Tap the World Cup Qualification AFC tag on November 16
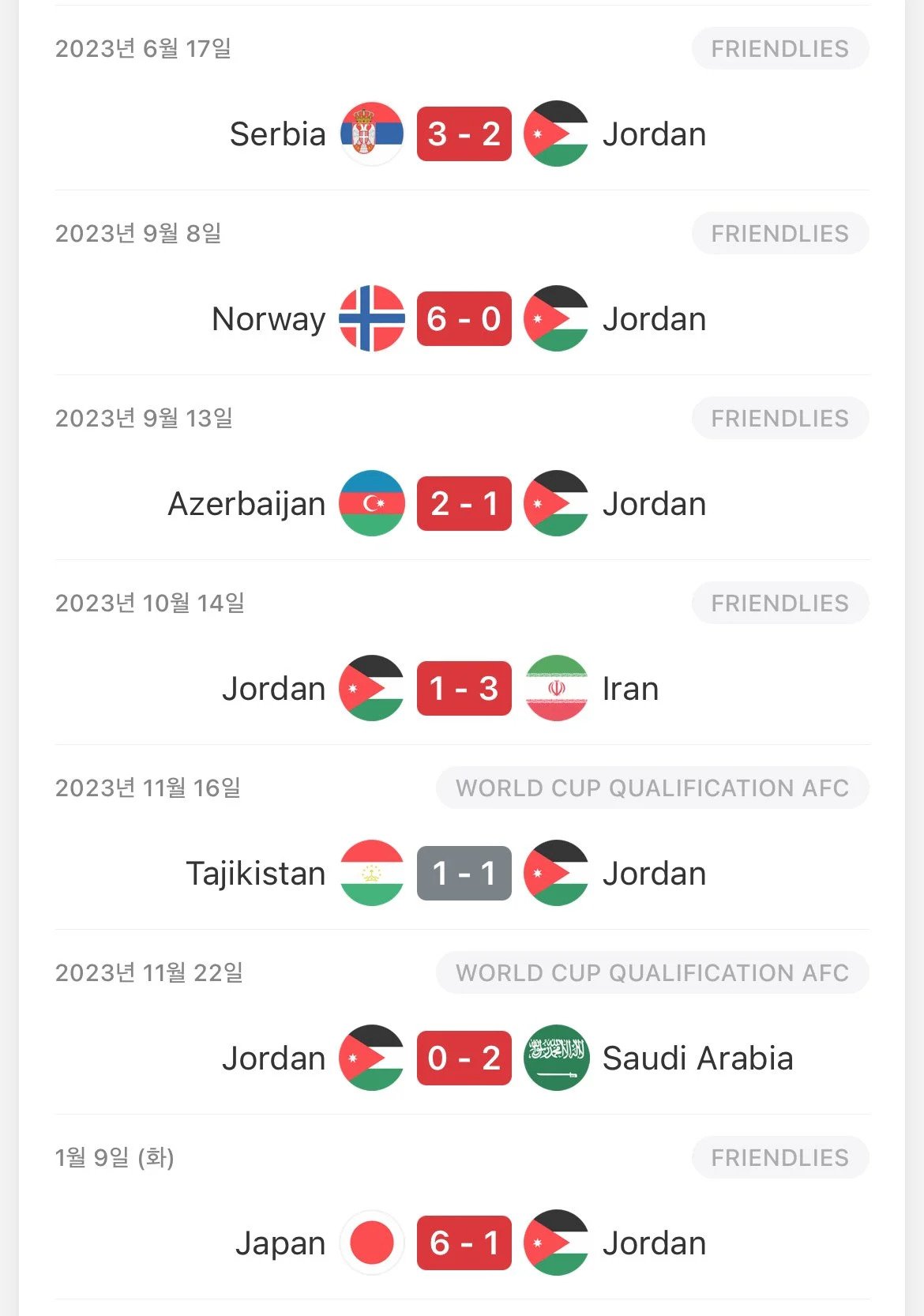This screenshot has height=1316, width=924. point(652,788)
